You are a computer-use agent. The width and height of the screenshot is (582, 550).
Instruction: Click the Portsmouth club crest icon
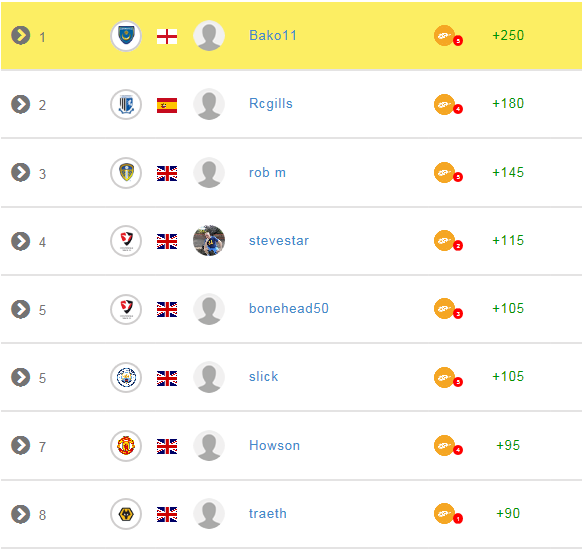tap(126, 36)
